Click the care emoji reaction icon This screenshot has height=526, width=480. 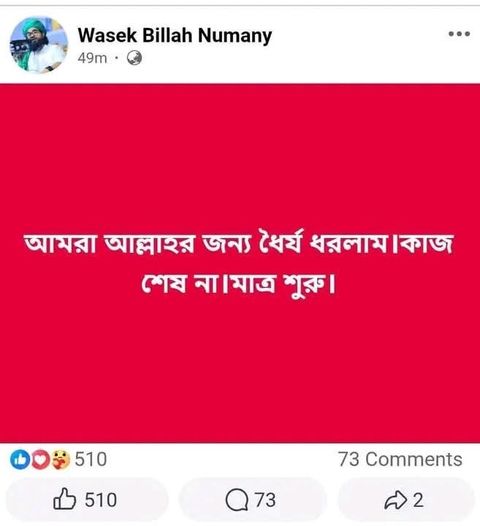(60, 459)
